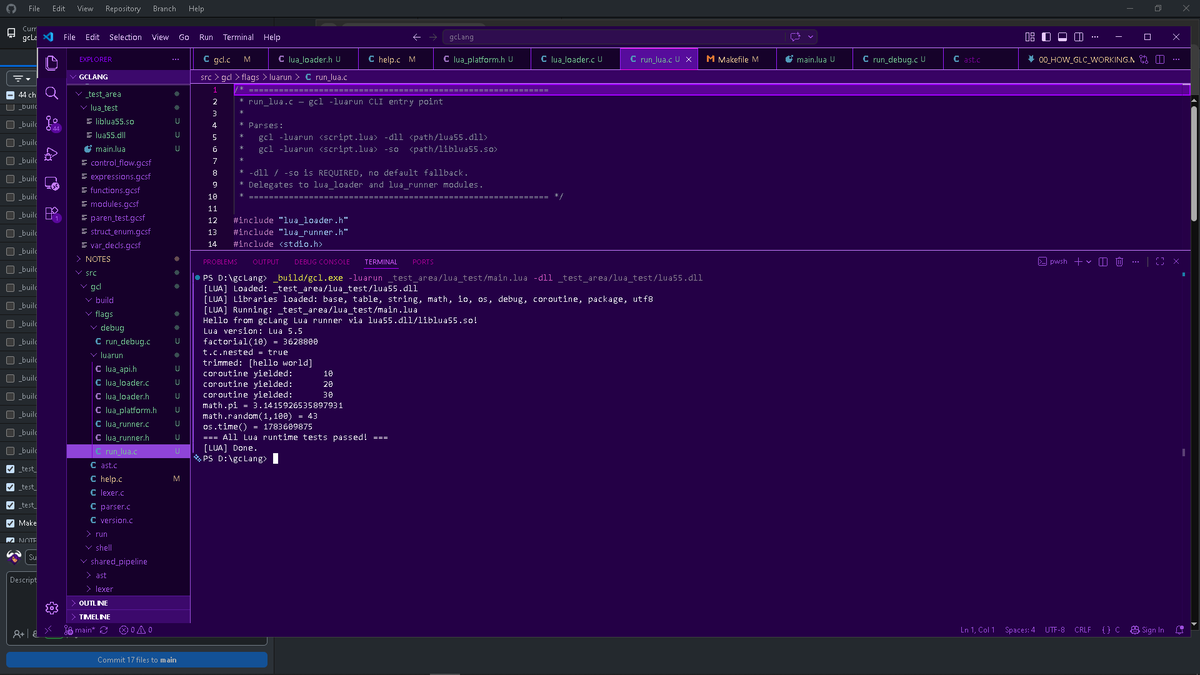Click the VS Code logo icon in the title bar
1200x675 pixels.
(48, 37)
